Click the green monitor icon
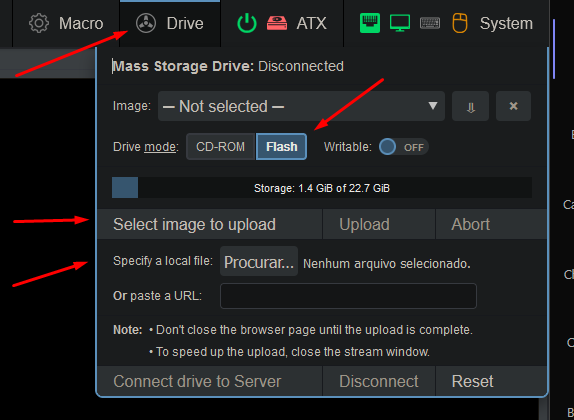Viewport: 574px width, 420px height. pyautogui.click(x=400, y=23)
